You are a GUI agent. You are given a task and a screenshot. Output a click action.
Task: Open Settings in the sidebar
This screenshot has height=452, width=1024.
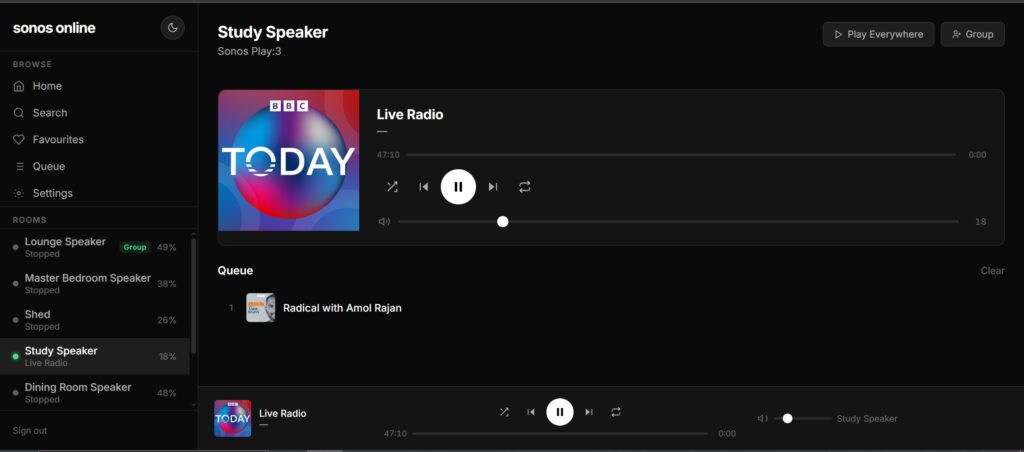pyautogui.click(x=99, y=193)
